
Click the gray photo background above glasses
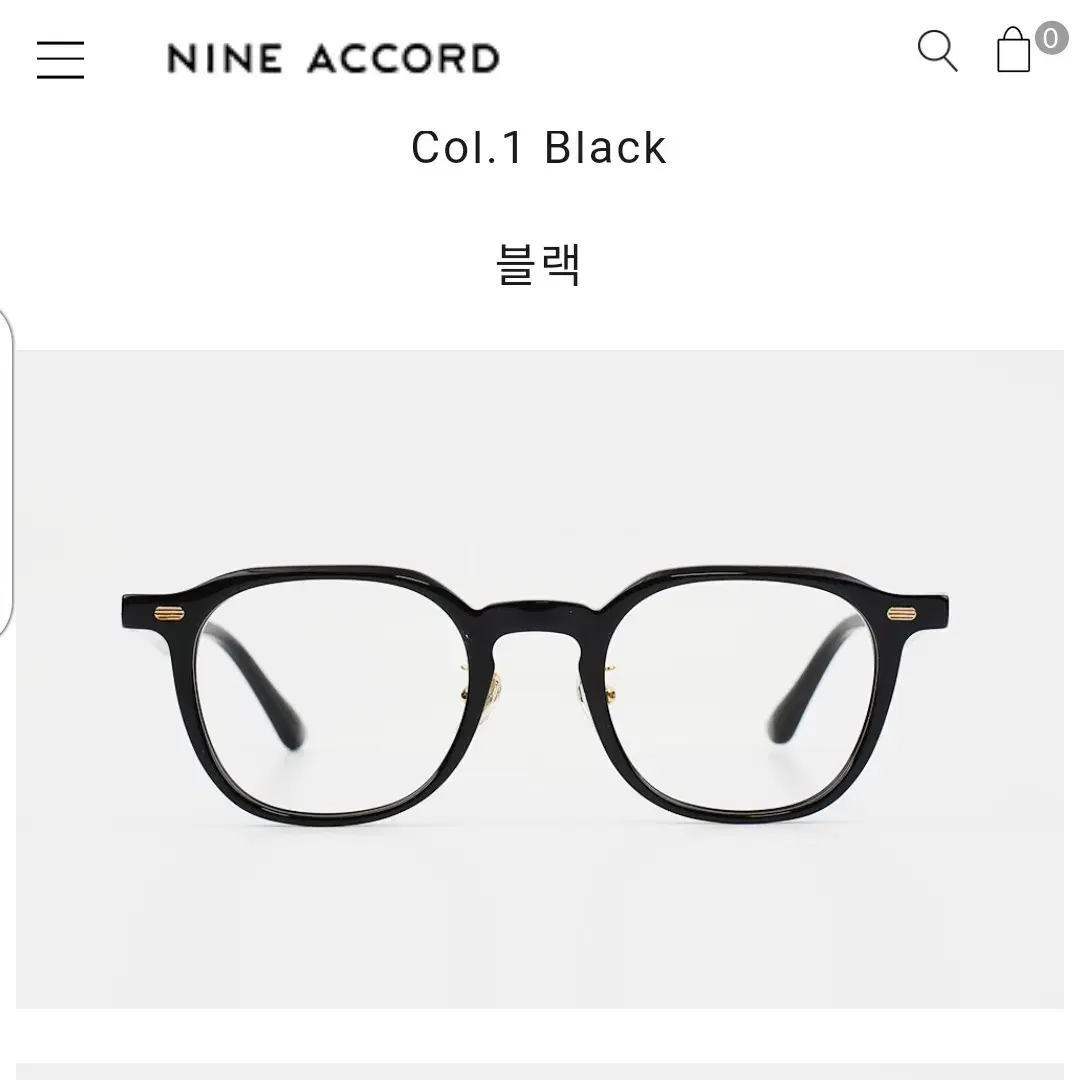pyautogui.click(x=540, y=455)
